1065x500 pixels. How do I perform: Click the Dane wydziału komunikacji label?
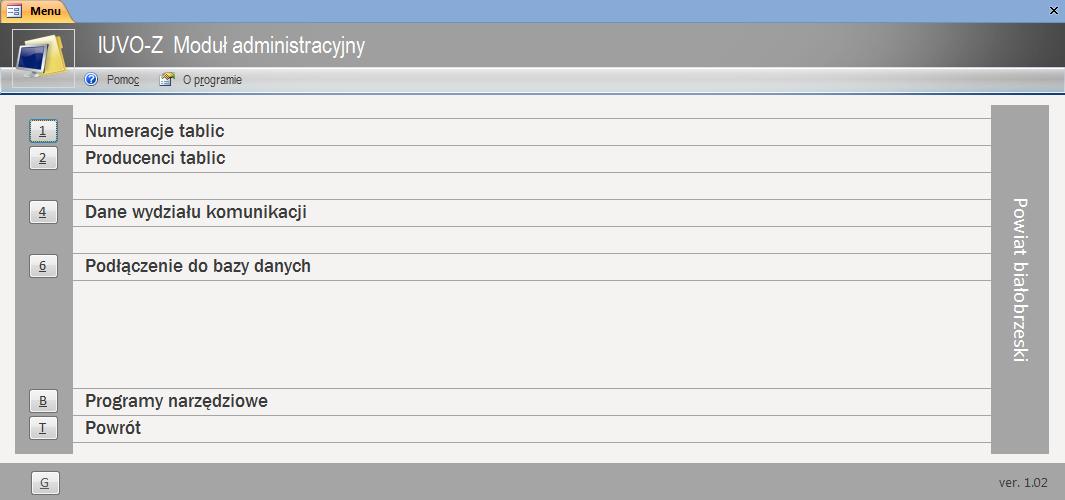pyautogui.click(x=195, y=212)
